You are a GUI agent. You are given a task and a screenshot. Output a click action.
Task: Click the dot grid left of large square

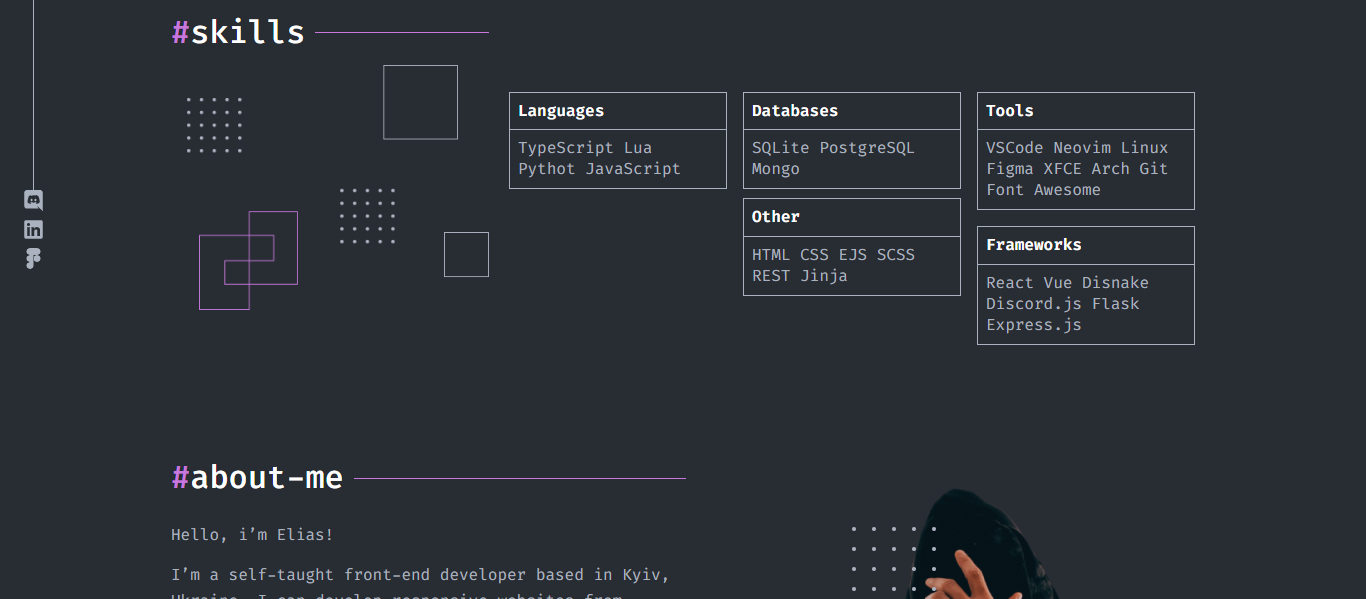[214, 125]
